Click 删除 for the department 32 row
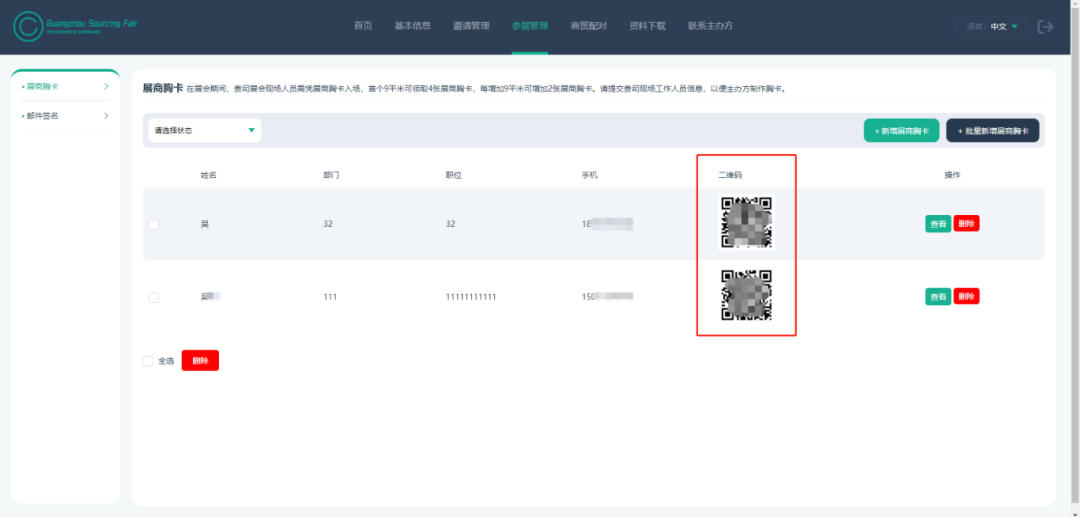The image size is (1080, 517). (966, 224)
